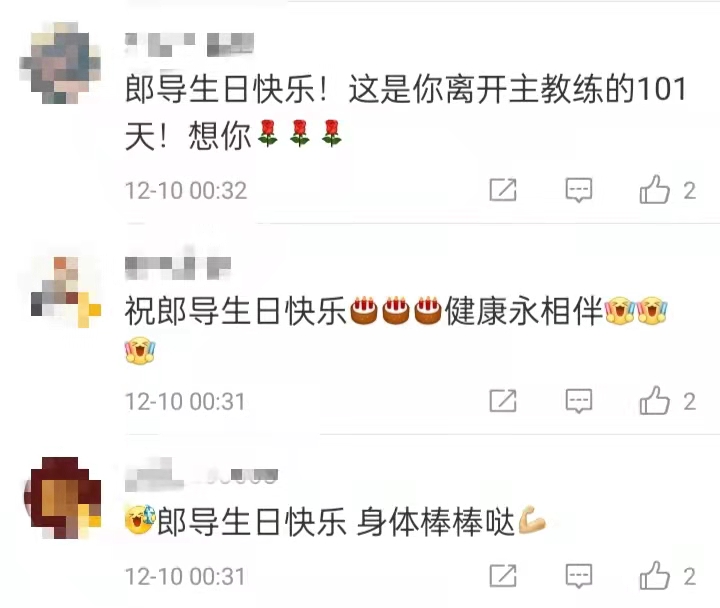Share the 健康永相伴 comment
The width and height of the screenshot is (720, 608).
click(x=503, y=400)
